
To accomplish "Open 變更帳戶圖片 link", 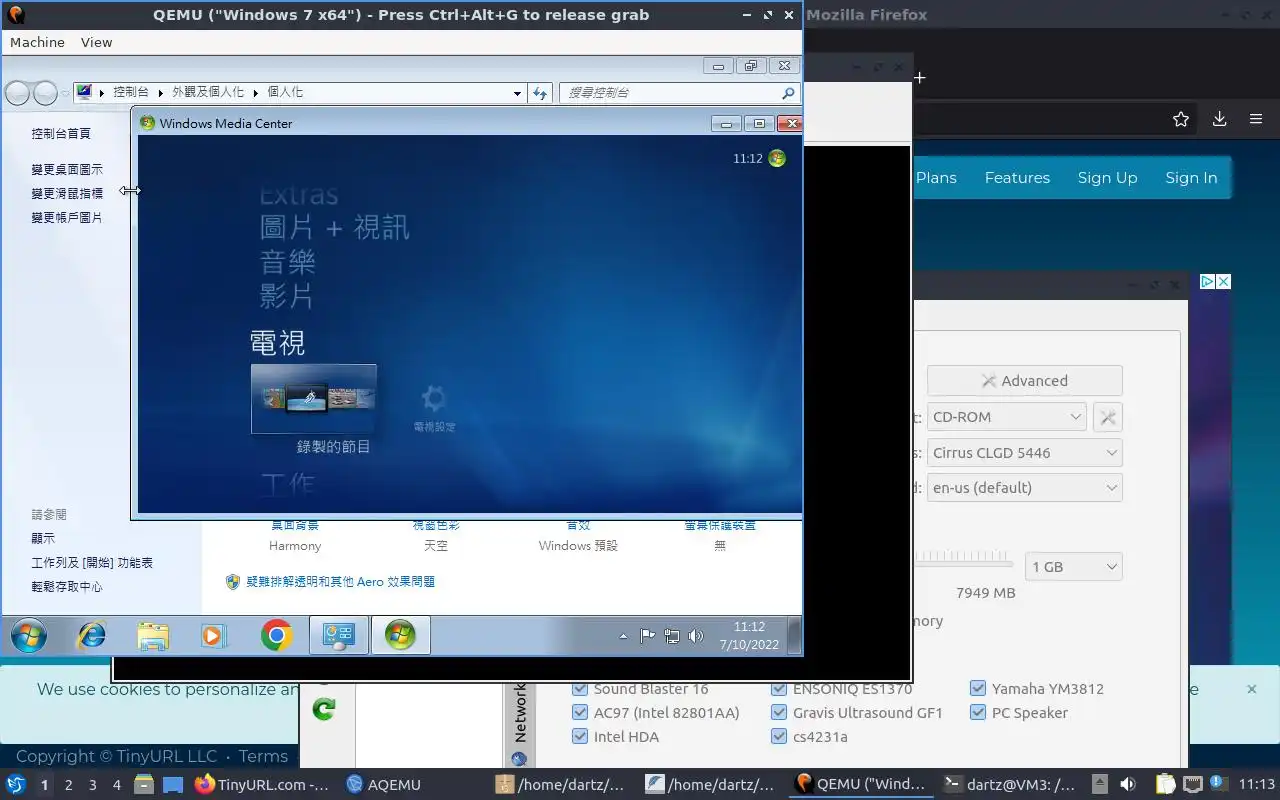I will 67,217.
